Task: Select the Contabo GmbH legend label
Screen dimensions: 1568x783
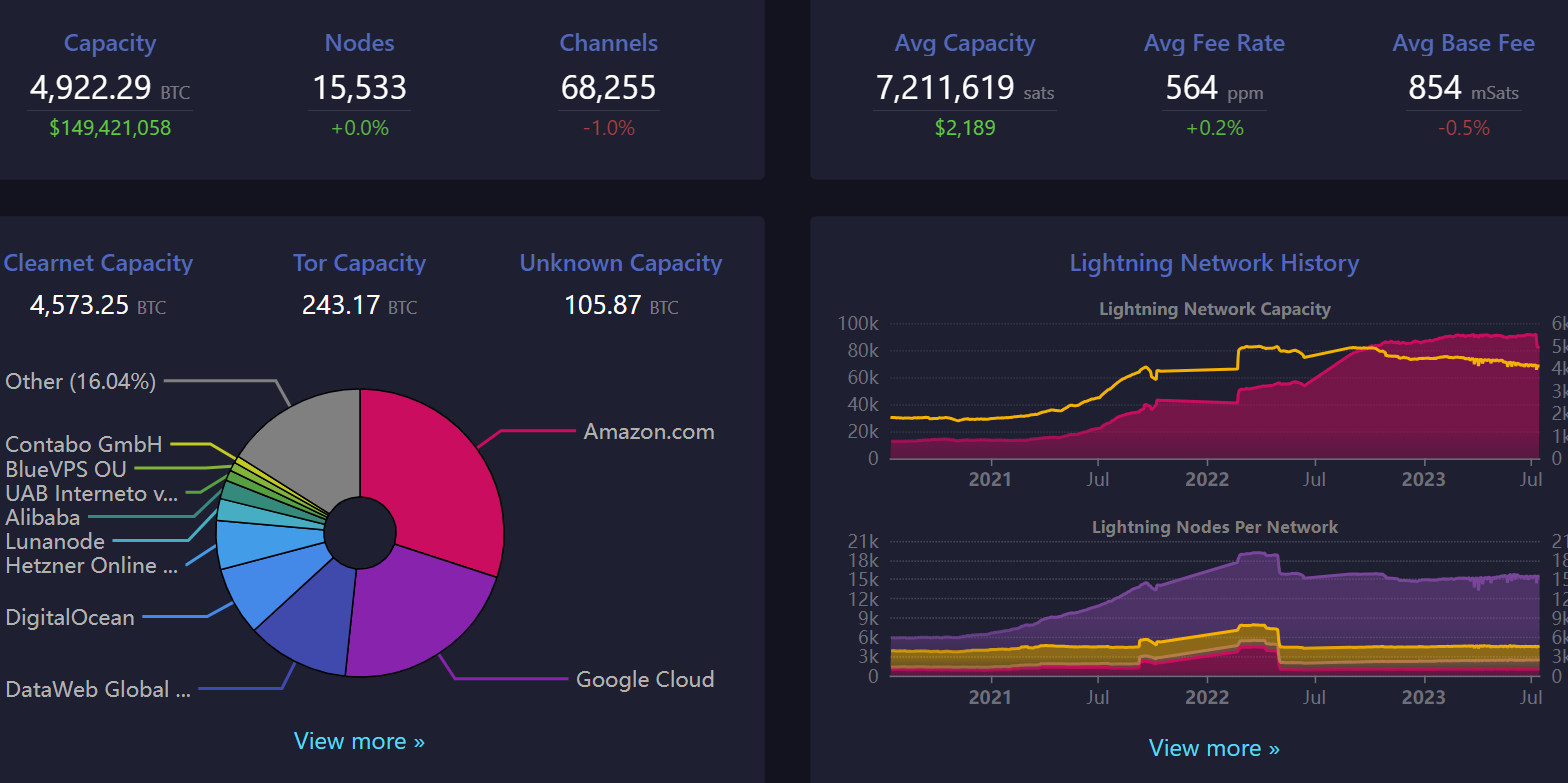Action: [84, 444]
